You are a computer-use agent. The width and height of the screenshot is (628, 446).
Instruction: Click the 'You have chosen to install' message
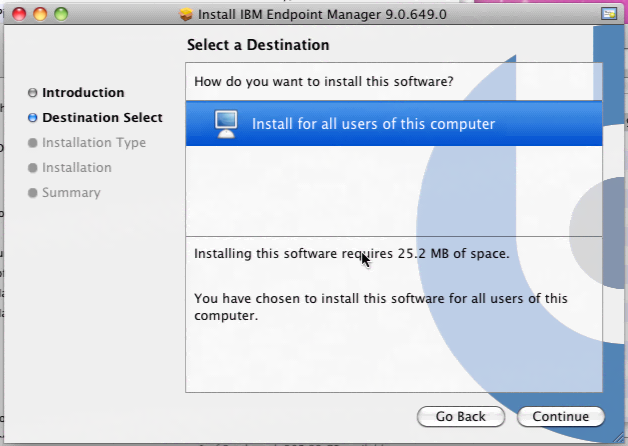(x=380, y=307)
